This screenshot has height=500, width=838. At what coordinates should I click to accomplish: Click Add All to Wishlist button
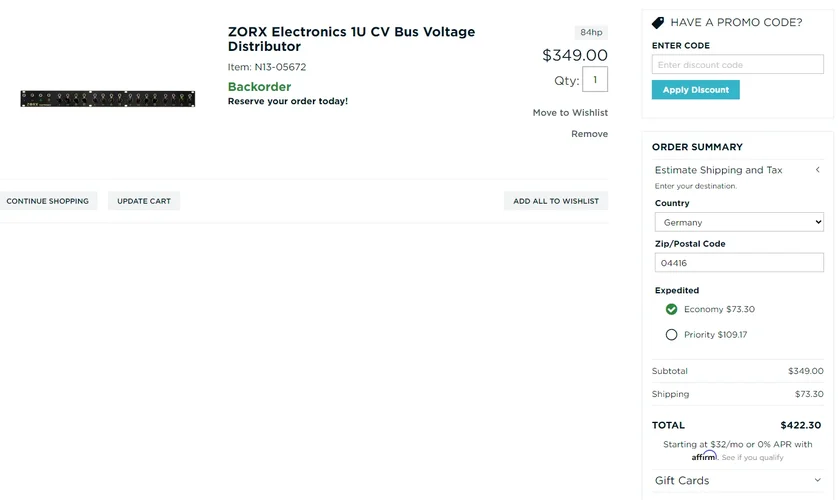[556, 201]
